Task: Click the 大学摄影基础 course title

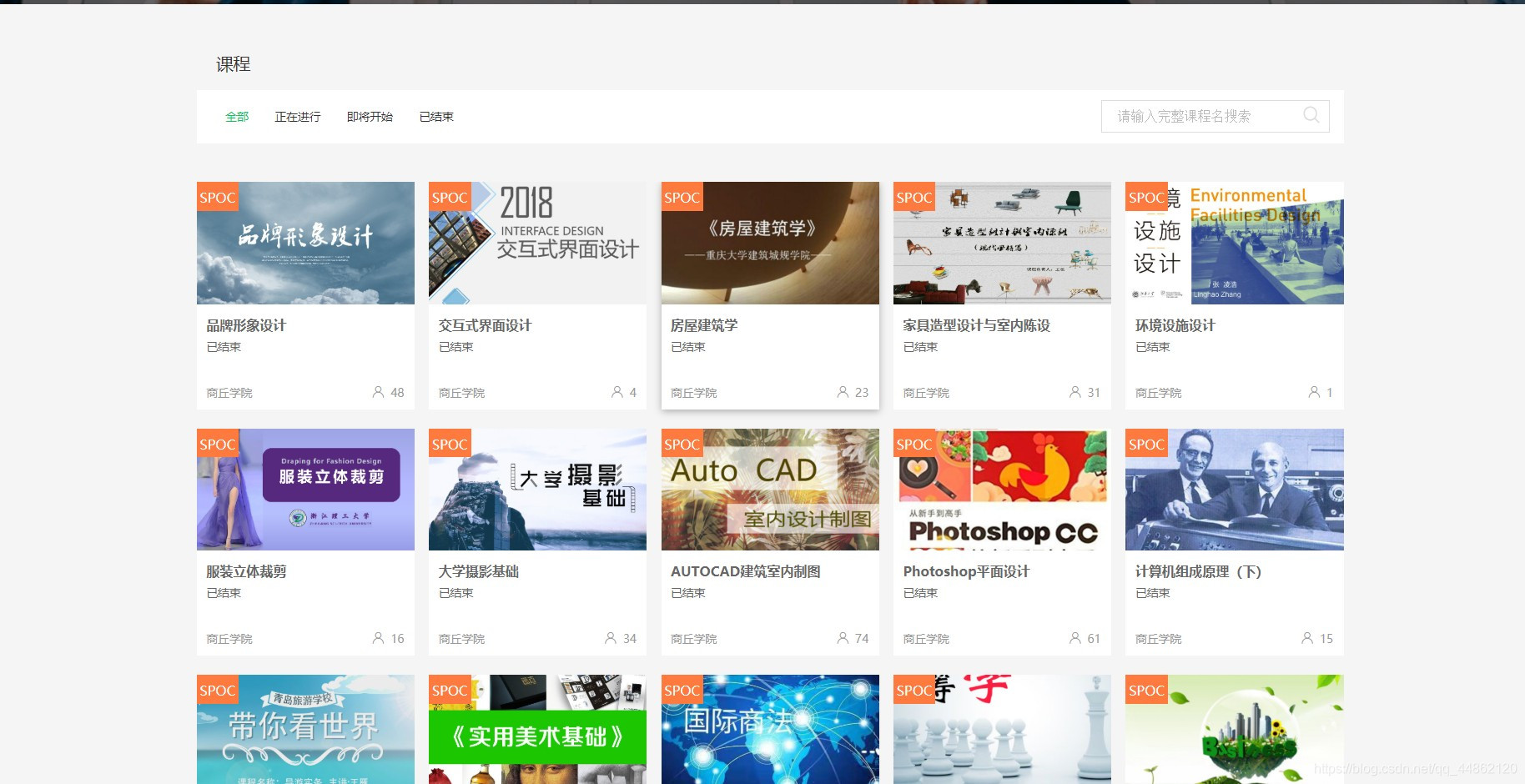Action: [x=479, y=571]
